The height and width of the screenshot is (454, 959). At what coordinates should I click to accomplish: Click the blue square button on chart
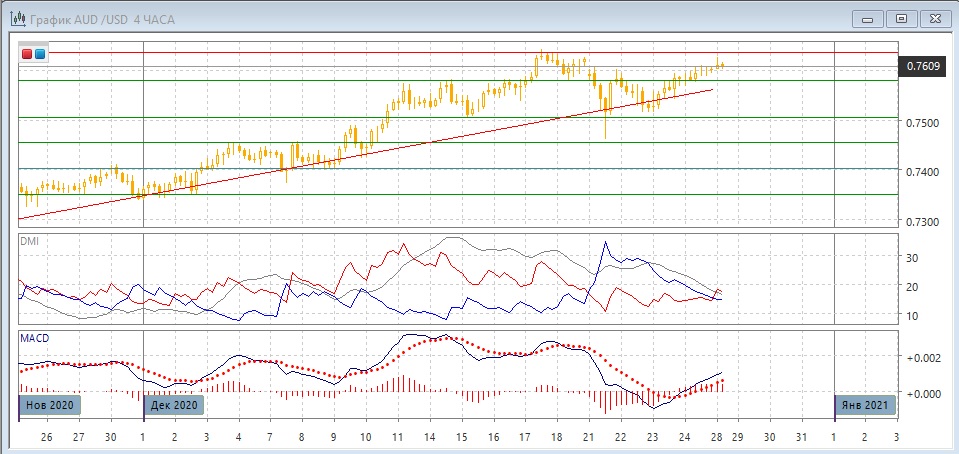coord(40,54)
